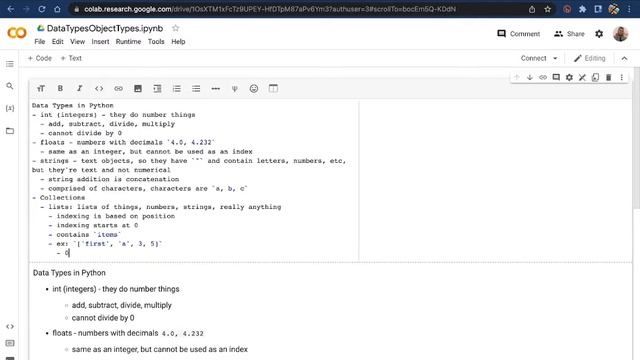640x360 pixels.
Task: Go to the browser home page
Action: [x=57, y=9]
